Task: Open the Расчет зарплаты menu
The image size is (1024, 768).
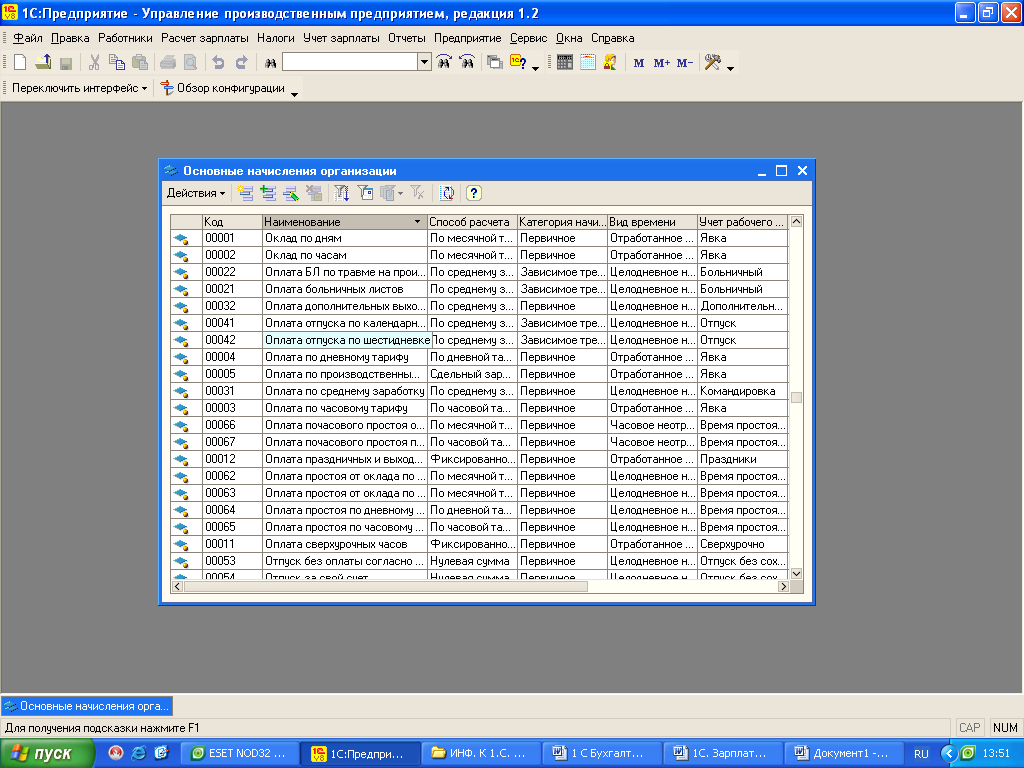Action: tap(204, 38)
